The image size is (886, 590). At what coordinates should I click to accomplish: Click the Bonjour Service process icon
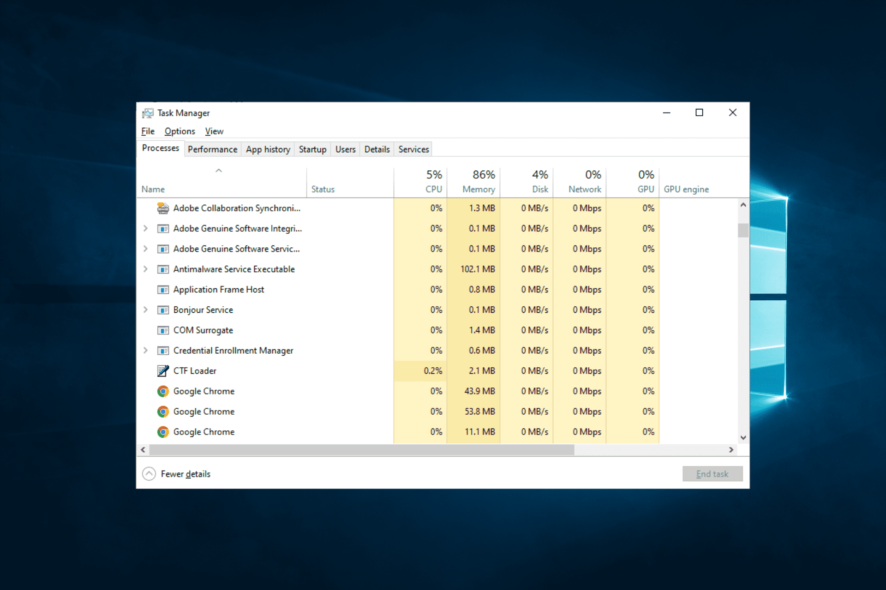click(x=162, y=310)
